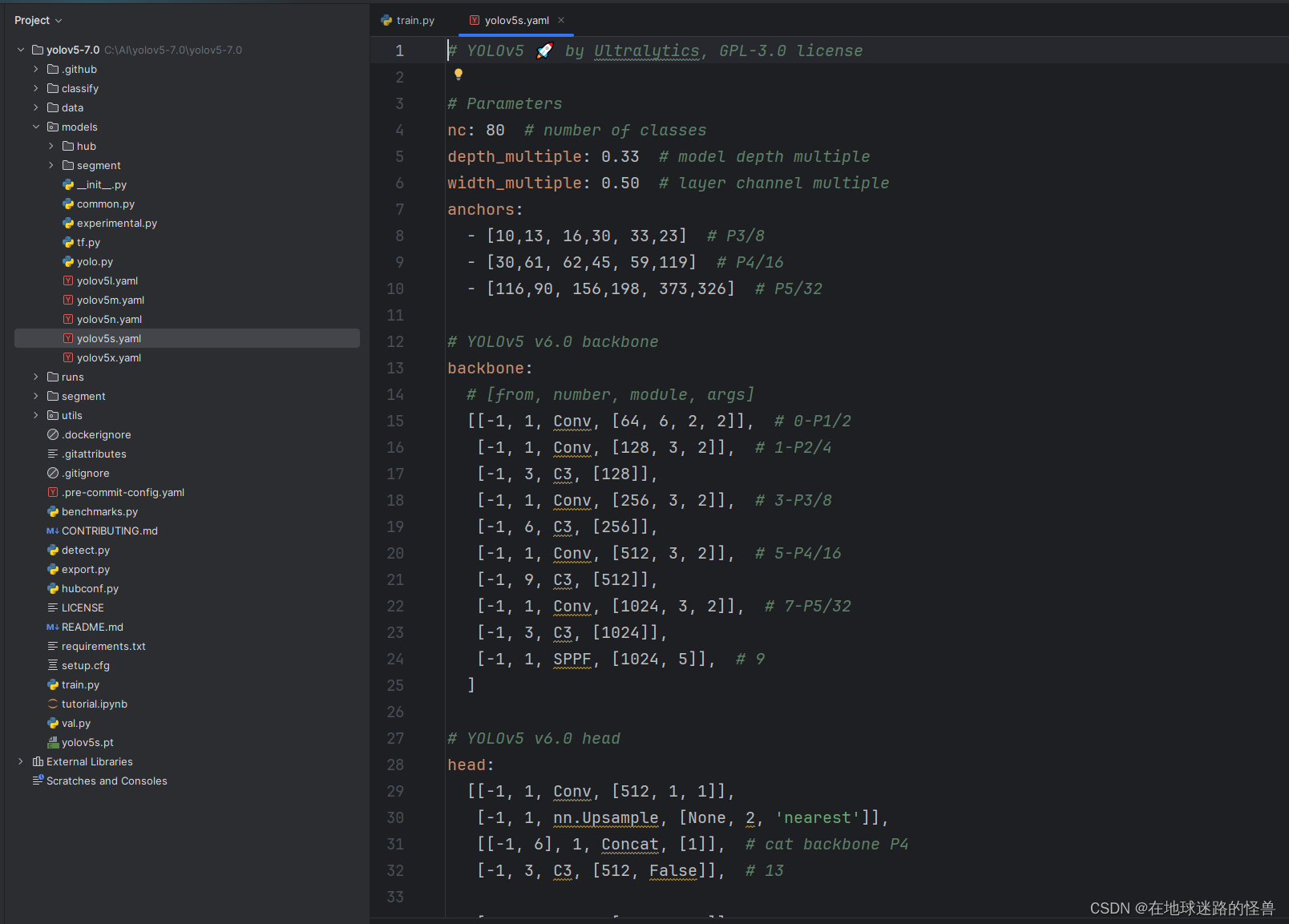
Task: Switch to the train.py editor tab
Action: pyautogui.click(x=408, y=20)
